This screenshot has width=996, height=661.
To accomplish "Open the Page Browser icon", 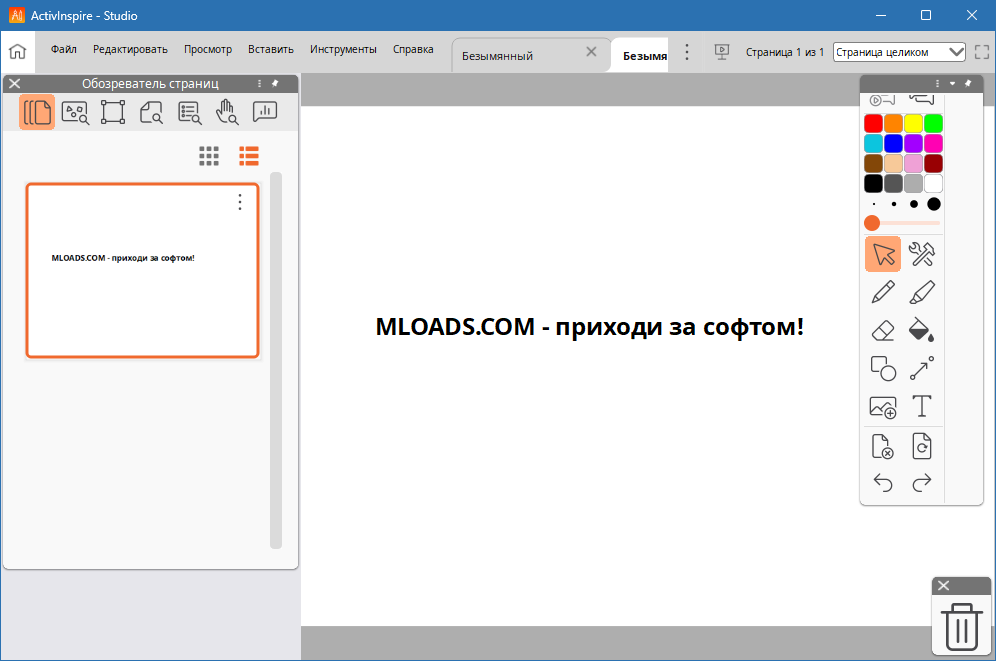I will 37,112.
